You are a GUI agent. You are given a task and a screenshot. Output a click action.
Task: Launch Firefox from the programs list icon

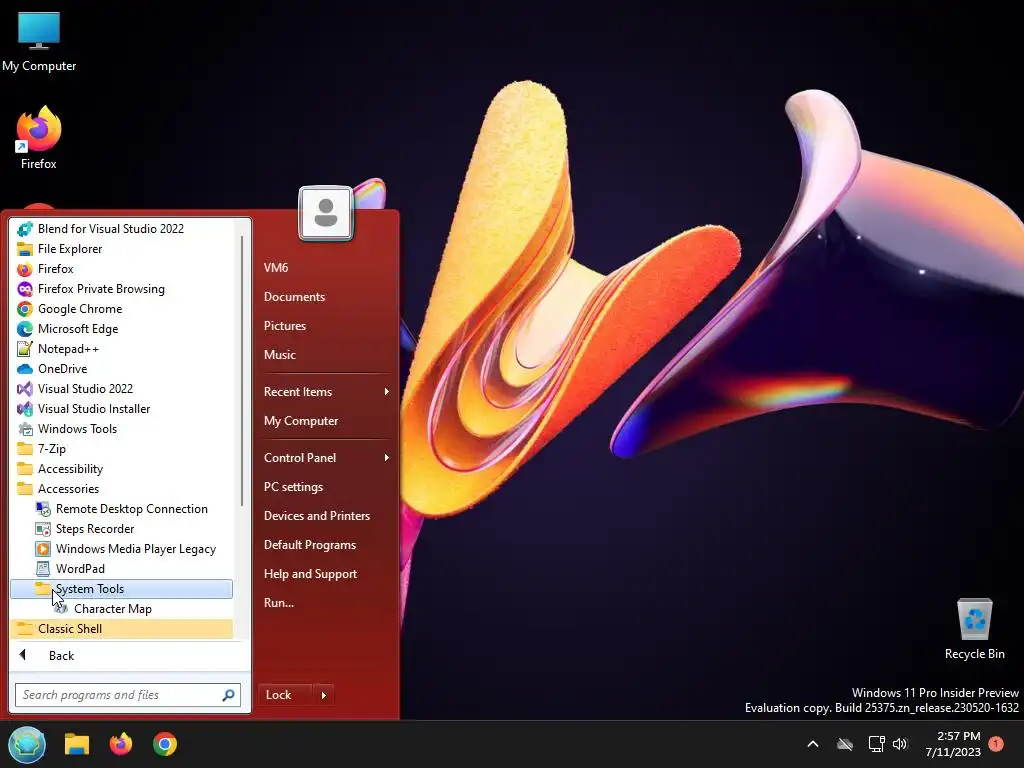pyautogui.click(x=25, y=269)
